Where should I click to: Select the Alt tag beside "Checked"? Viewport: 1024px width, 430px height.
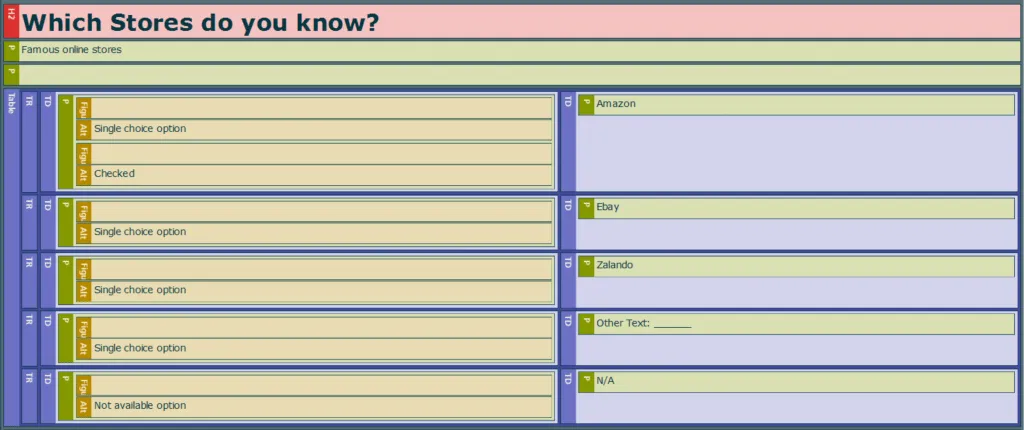[84, 175]
